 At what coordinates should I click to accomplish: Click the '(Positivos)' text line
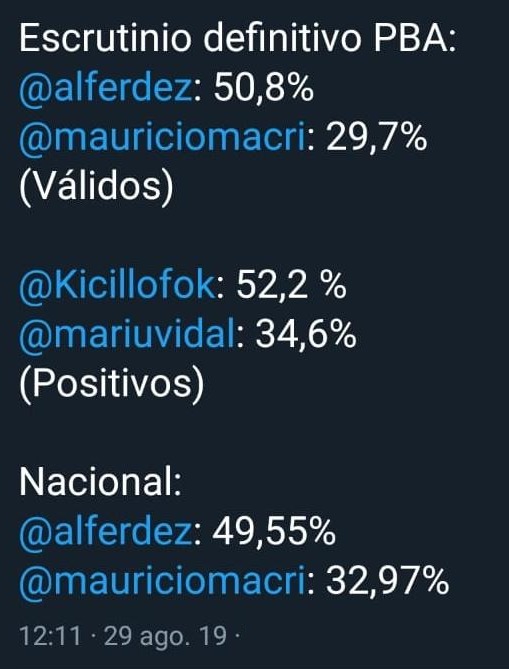point(111,384)
